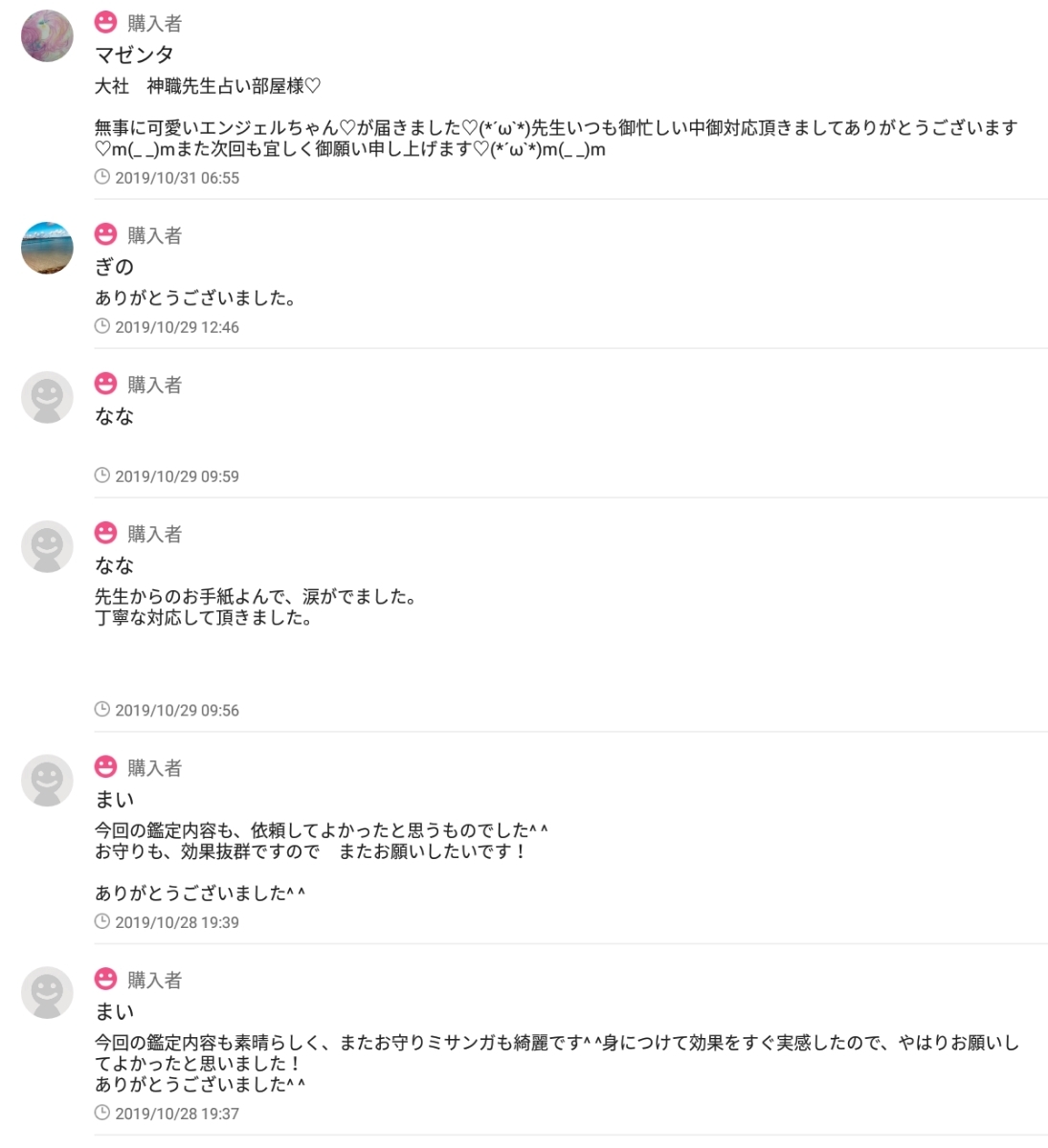Open ぎの's beach photo avatar
The height and width of the screenshot is (1148, 1048).
point(47,249)
